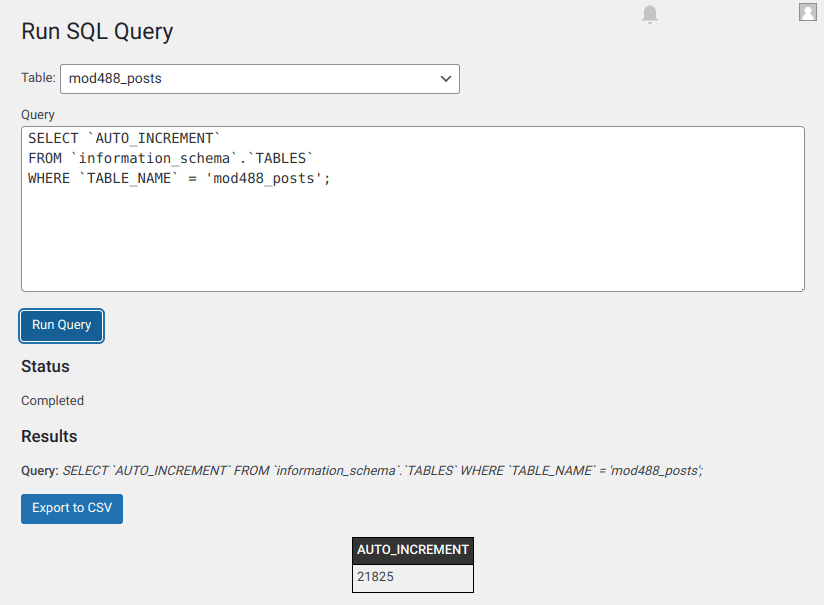Click the Run Query button
824x605 pixels.
click(x=61, y=325)
